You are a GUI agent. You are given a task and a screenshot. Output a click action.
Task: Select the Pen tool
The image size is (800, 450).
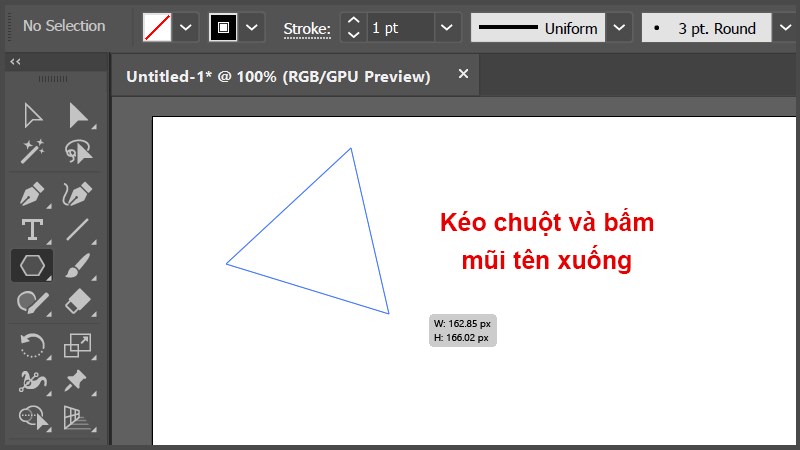pos(32,194)
